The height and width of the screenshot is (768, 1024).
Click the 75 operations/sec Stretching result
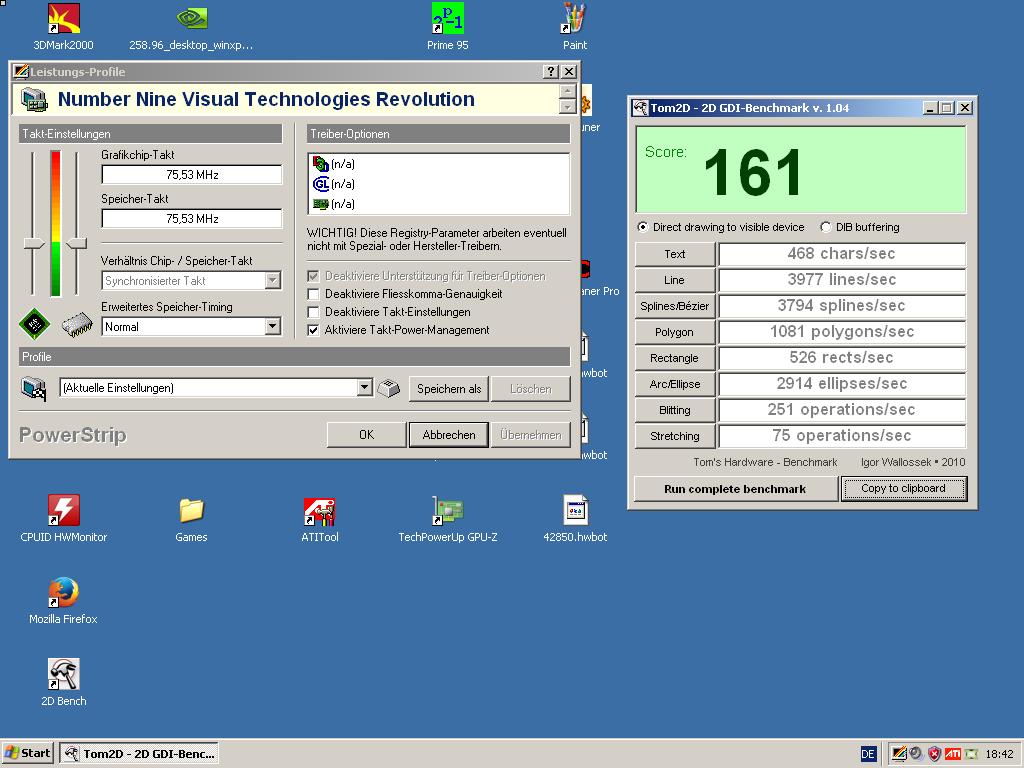842,436
